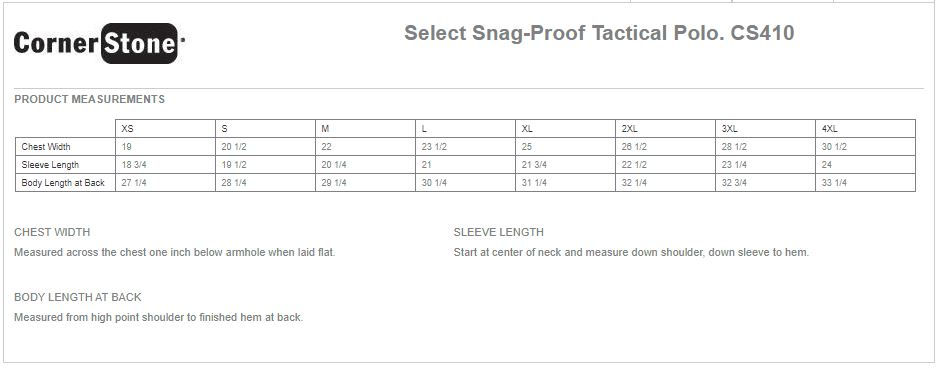The image size is (940, 371).
Task: Click the high point shoulder measurement description
Action: (158, 318)
